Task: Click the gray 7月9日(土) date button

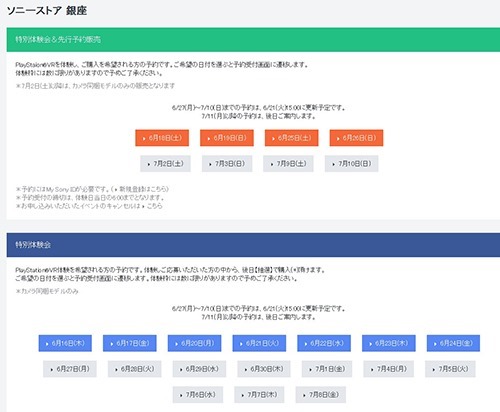Action: point(288,164)
